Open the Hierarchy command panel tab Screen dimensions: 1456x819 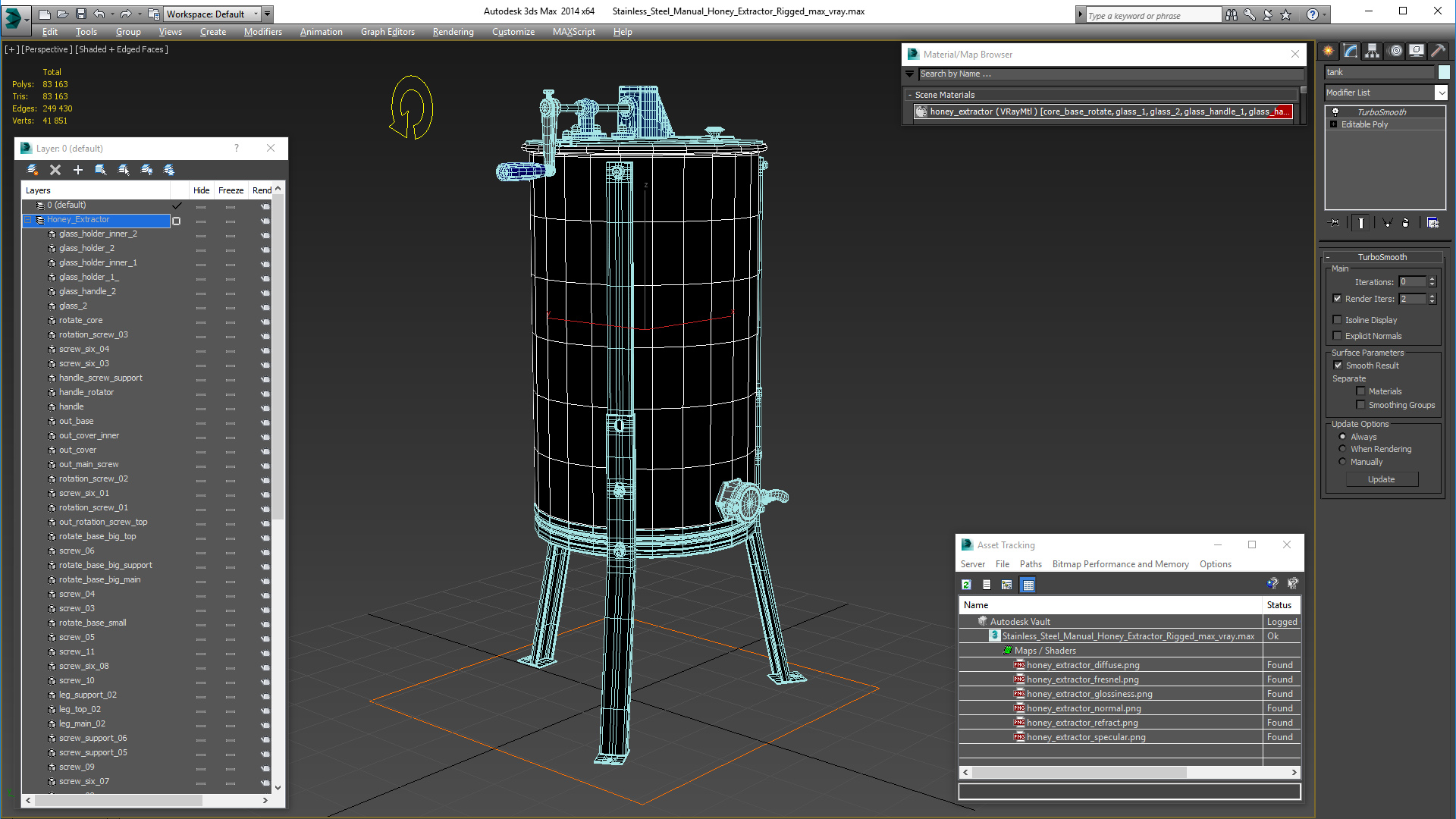point(1372,51)
